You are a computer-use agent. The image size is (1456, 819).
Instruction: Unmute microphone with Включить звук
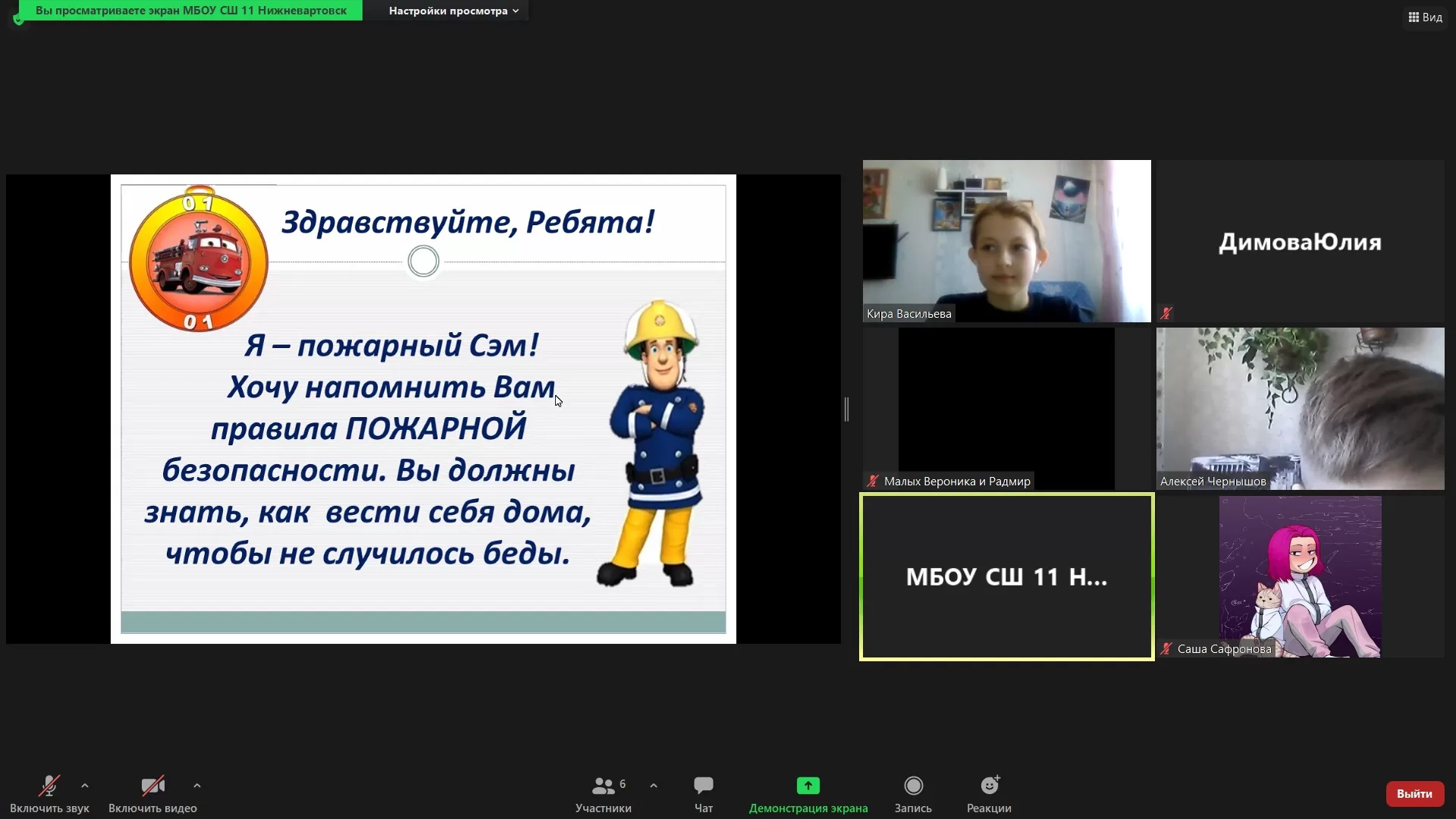click(x=49, y=794)
